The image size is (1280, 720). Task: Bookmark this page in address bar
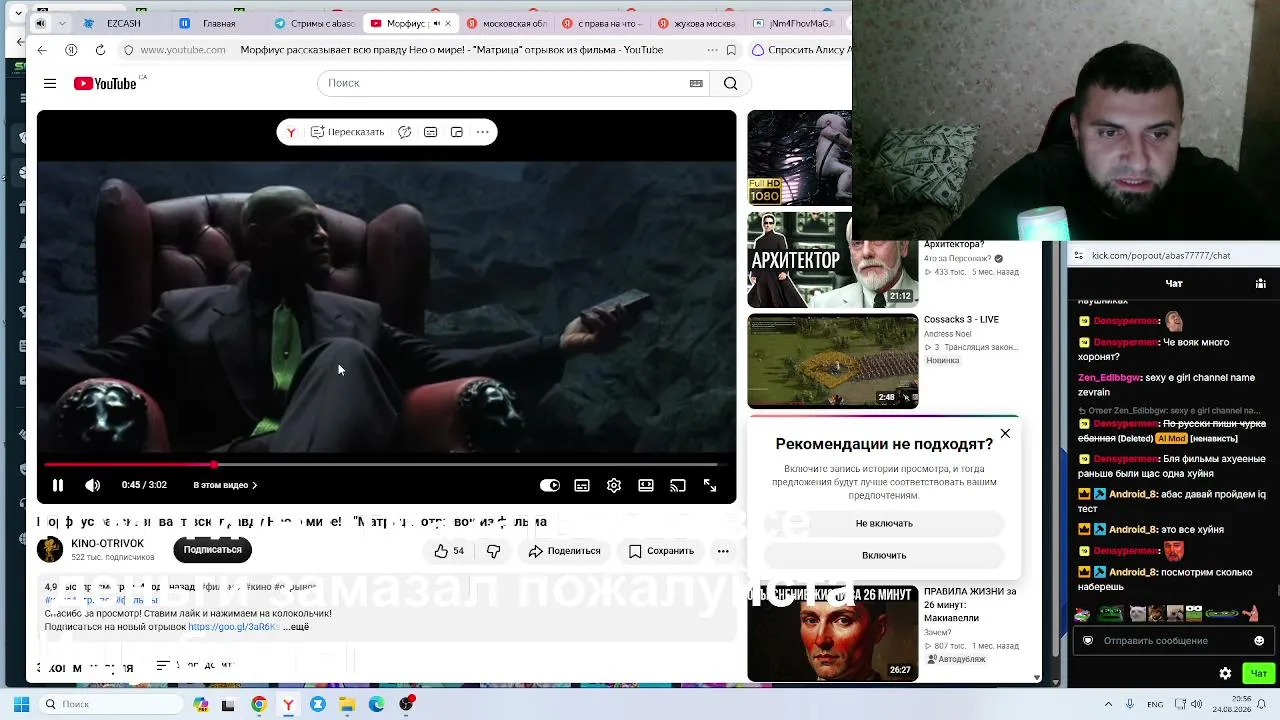(731, 50)
